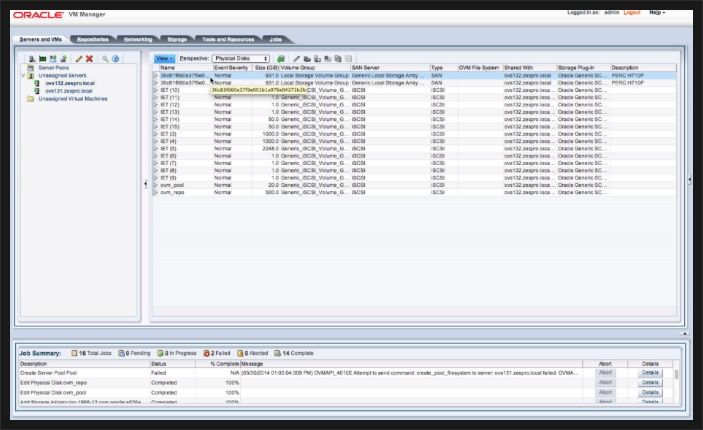Collapse the Unassigned Servers tree node
Screen dimensions: 703x430
click(x=23, y=75)
